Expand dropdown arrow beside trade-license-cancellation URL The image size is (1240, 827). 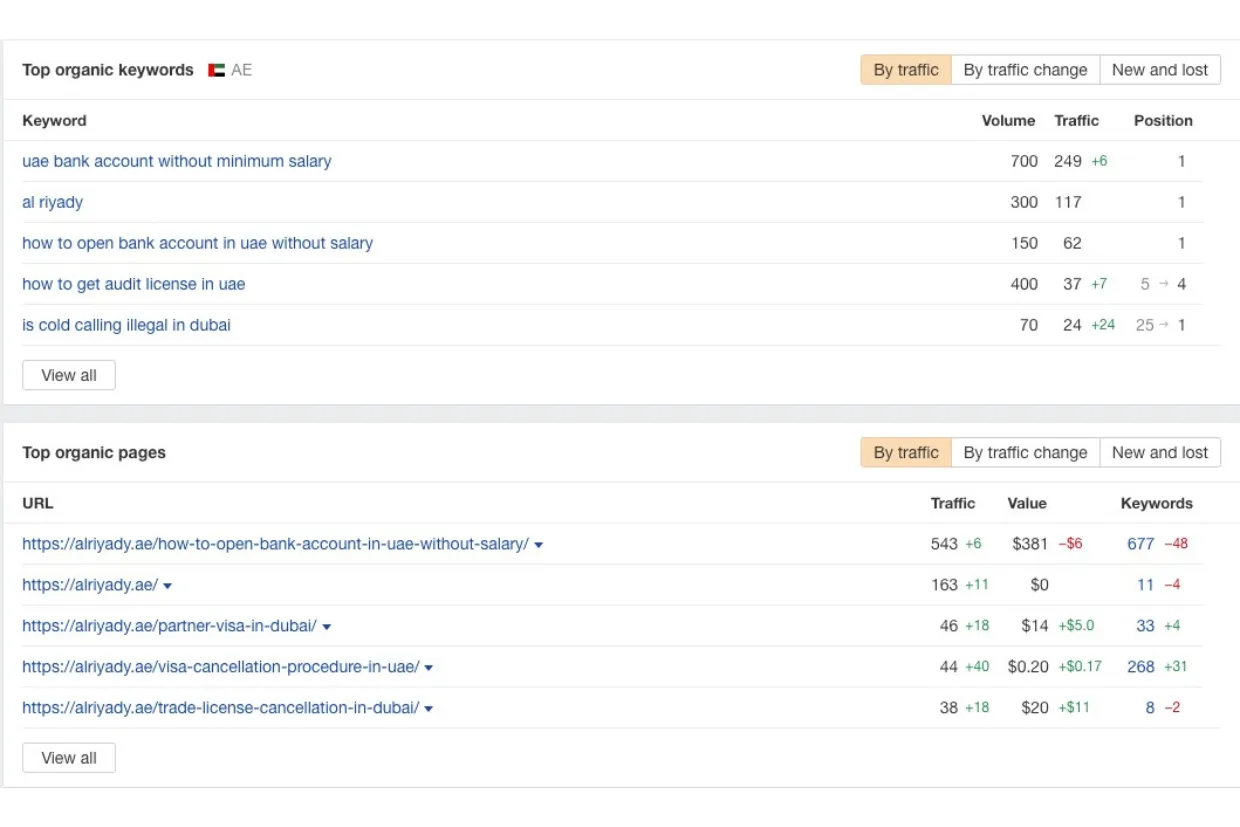point(429,709)
